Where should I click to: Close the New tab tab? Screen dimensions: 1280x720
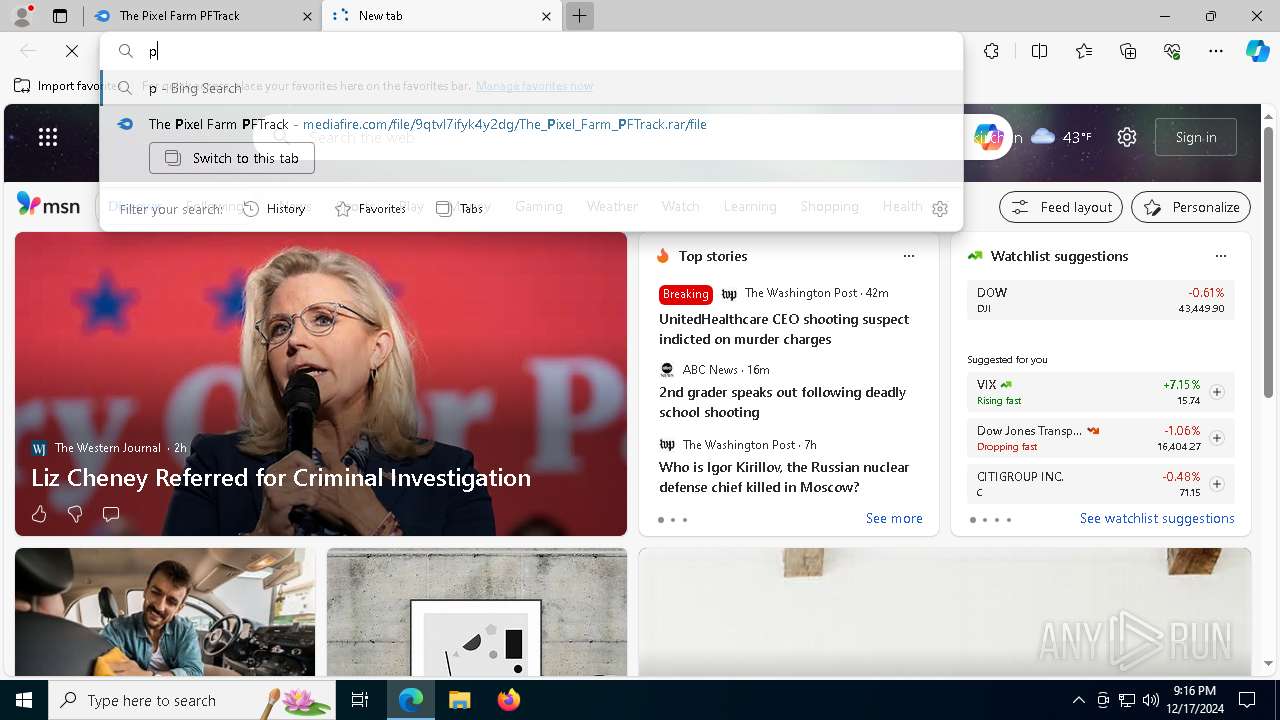(546, 16)
